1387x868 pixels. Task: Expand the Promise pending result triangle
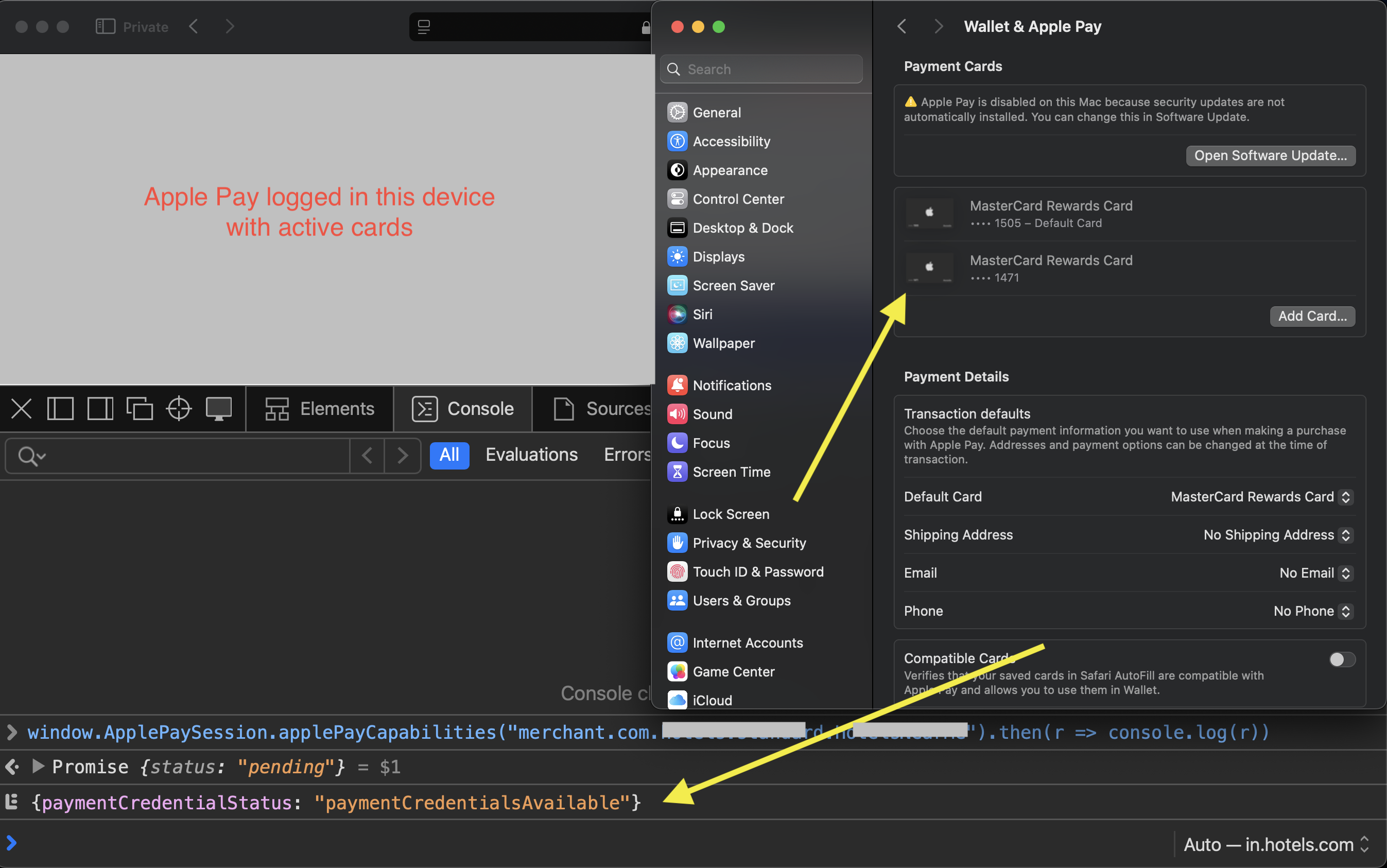click(38, 767)
